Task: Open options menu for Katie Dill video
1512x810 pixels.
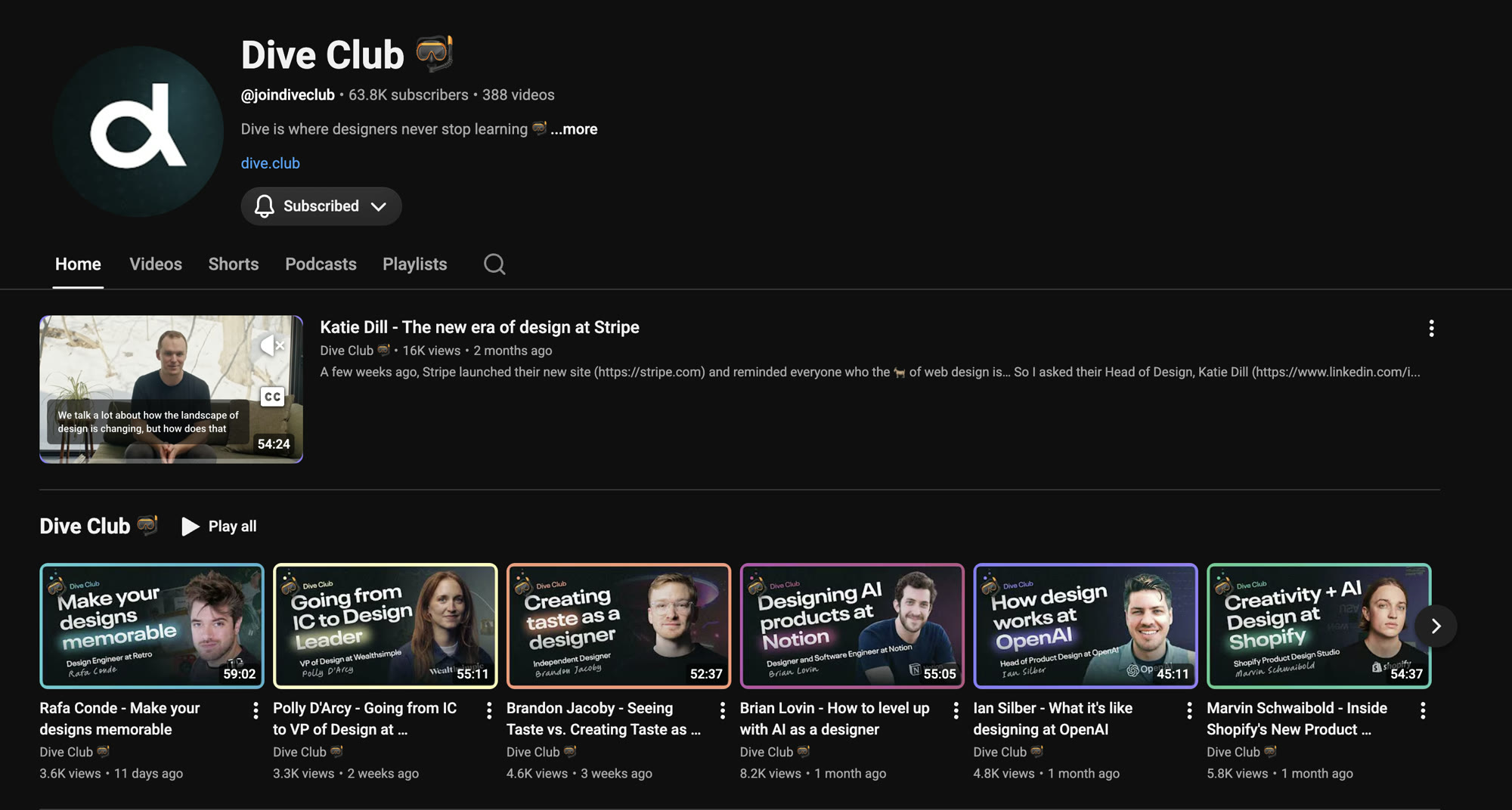Action: 1430,328
